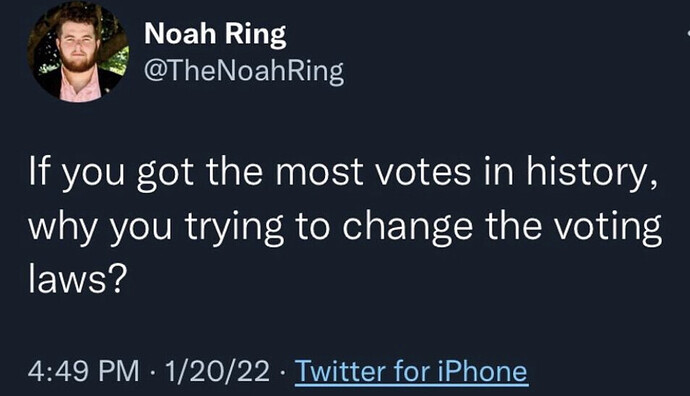Click the word 'change' in the tweet

pyautogui.click(x=408, y=226)
